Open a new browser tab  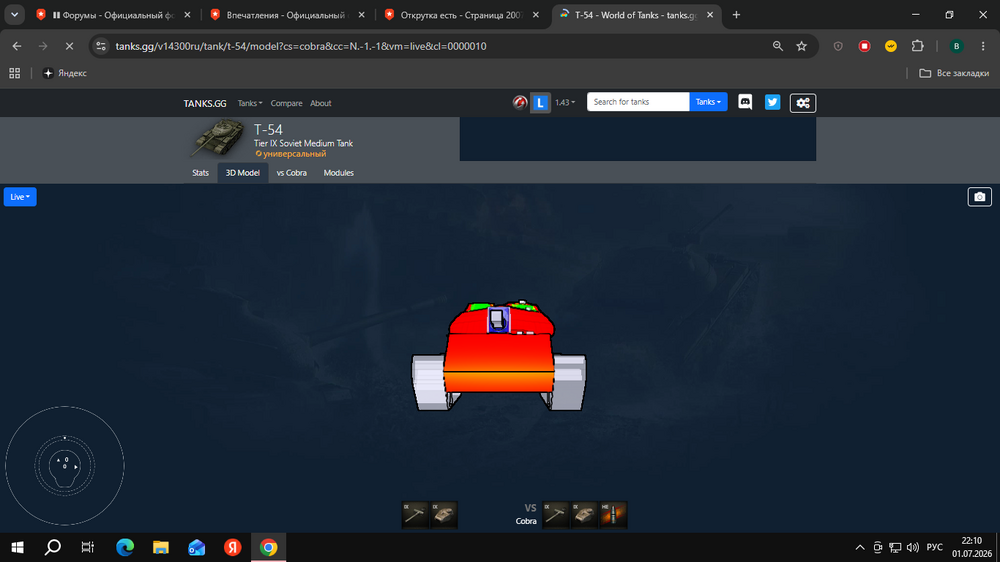point(736,15)
